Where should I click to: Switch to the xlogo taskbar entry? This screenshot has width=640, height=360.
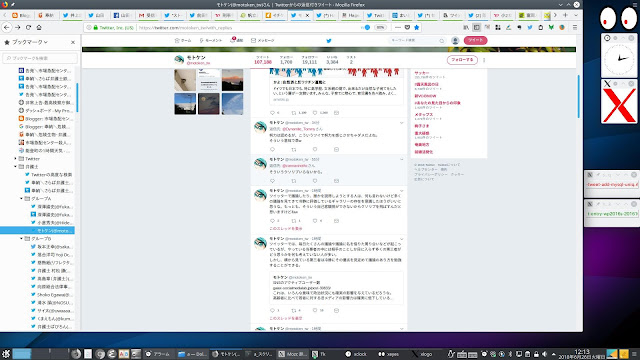(x=422, y=354)
